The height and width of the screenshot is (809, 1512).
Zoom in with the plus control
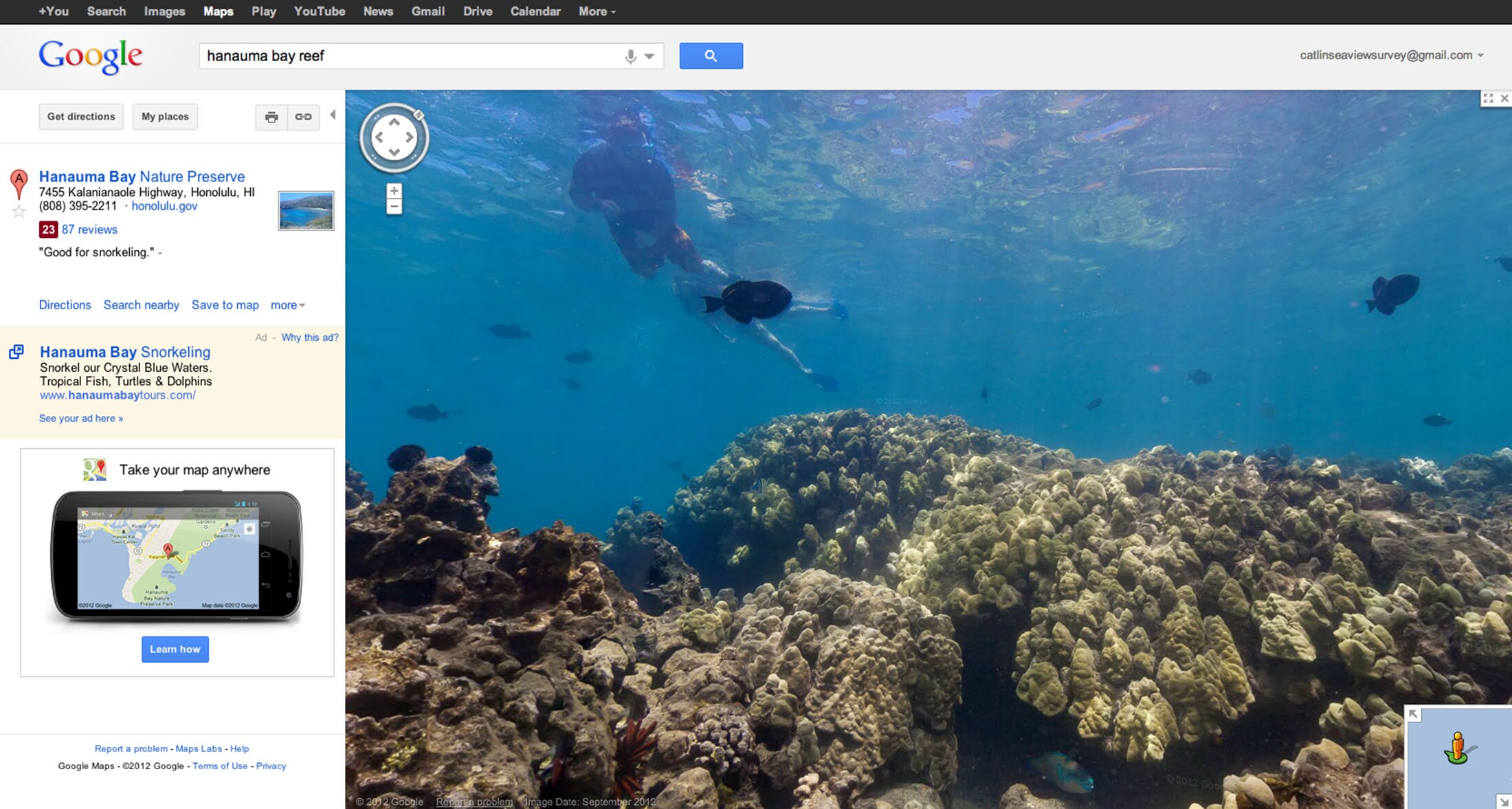tap(394, 191)
